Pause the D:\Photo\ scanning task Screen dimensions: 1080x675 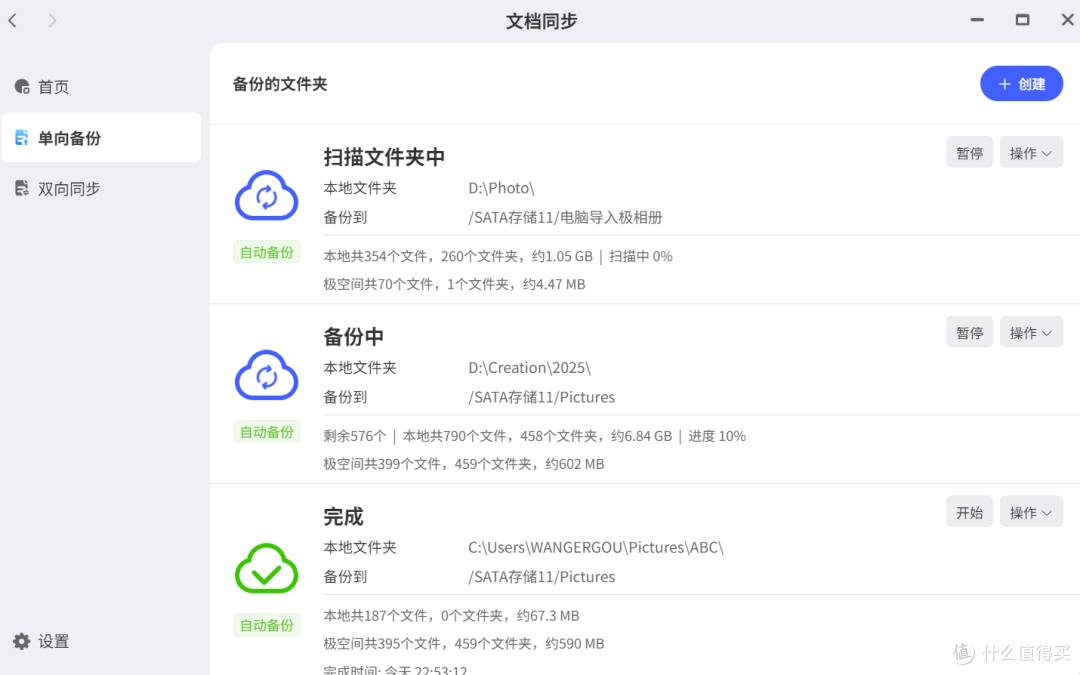tap(969, 152)
